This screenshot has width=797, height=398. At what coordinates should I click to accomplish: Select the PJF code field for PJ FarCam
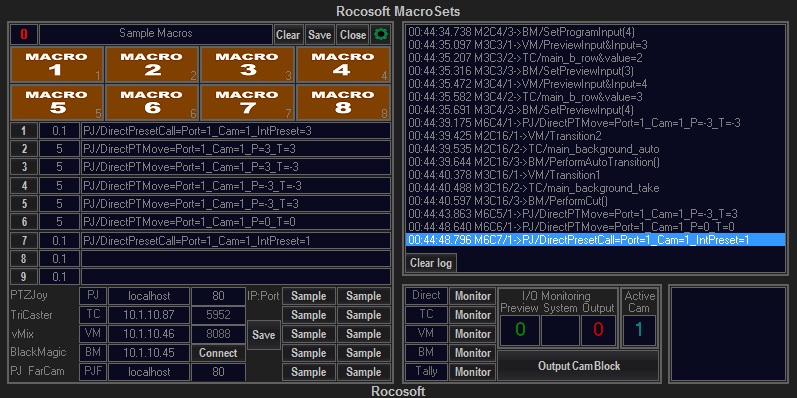click(93, 372)
